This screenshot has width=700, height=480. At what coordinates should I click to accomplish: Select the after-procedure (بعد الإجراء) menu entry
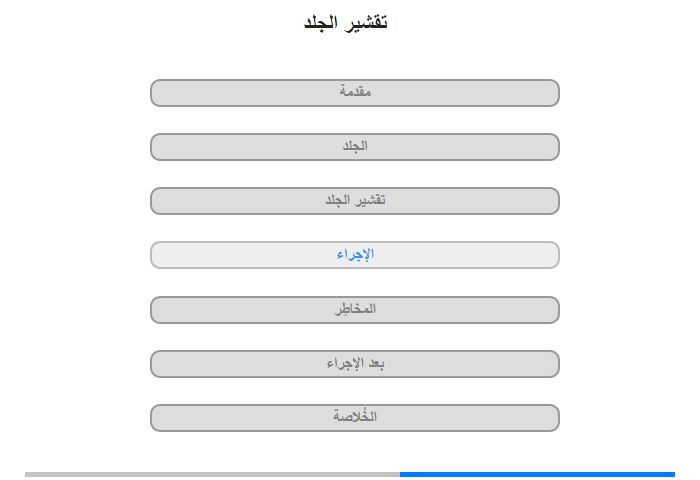(x=354, y=364)
